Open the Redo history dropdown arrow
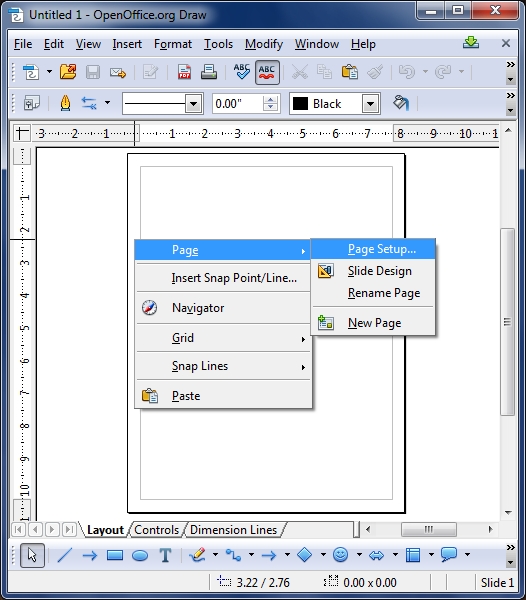 tap(462, 72)
